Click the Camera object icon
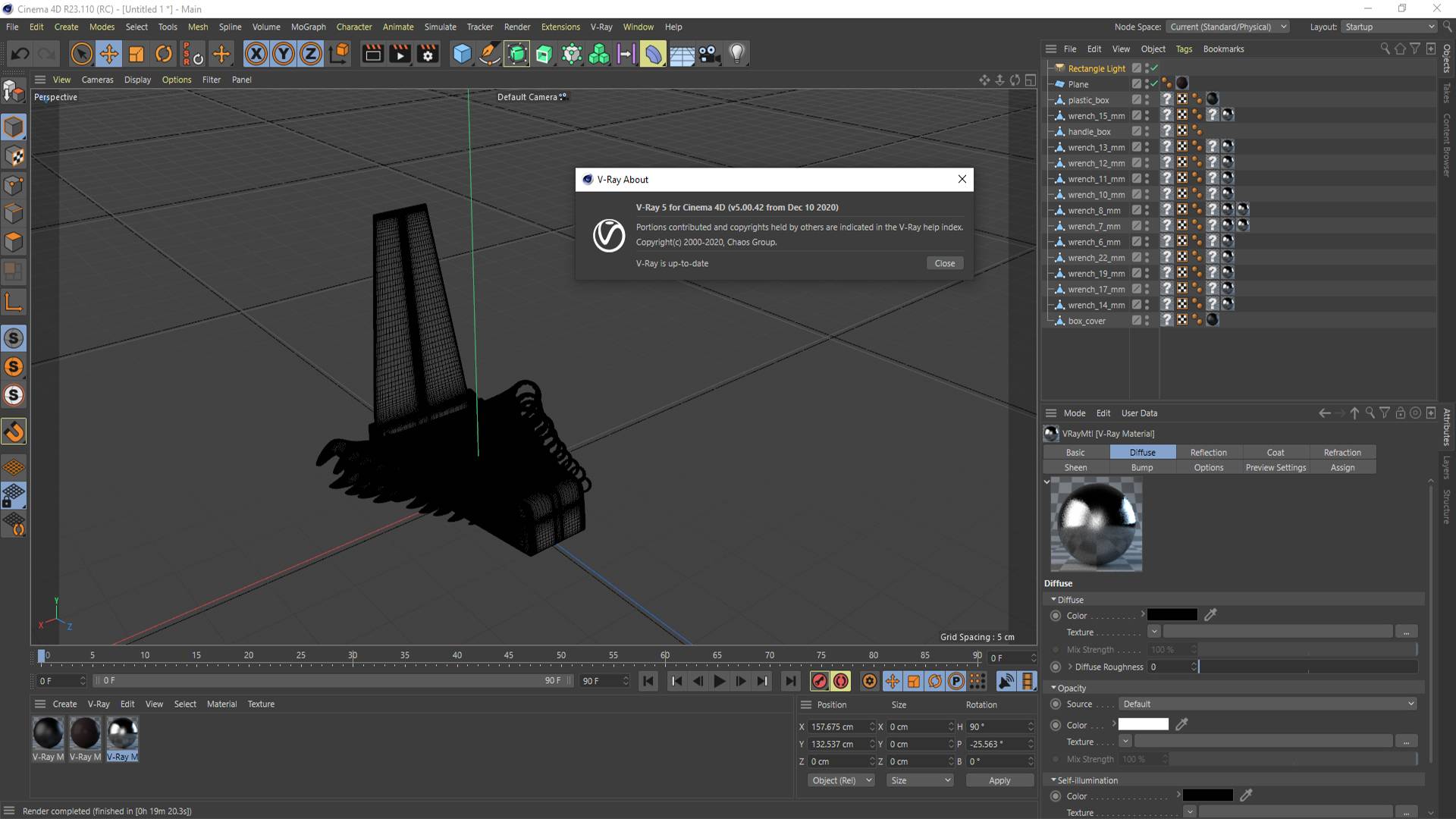Screen dimensions: 1456x819 (709, 54)
